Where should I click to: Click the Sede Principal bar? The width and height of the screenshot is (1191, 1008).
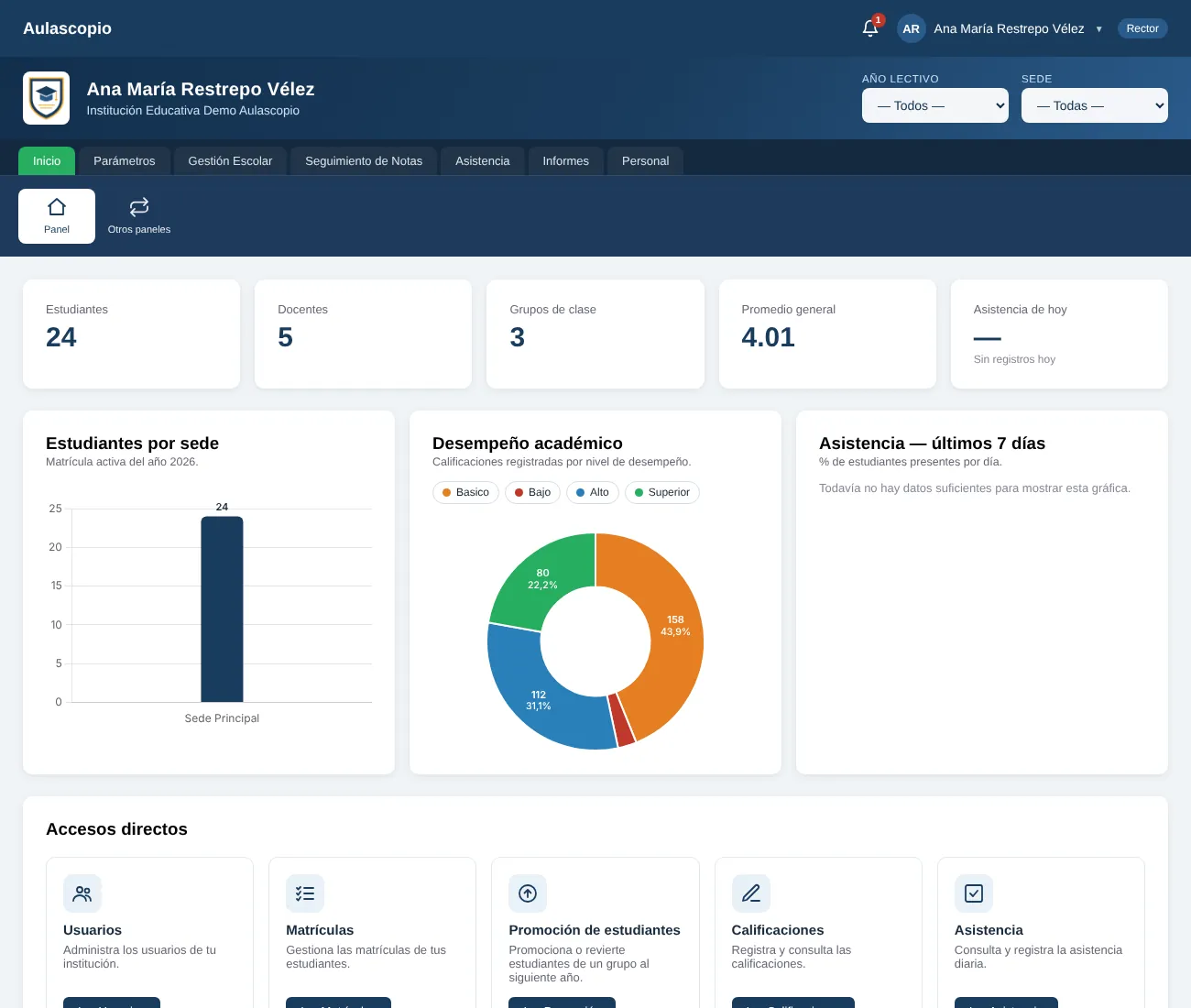[x=222, y=609]
